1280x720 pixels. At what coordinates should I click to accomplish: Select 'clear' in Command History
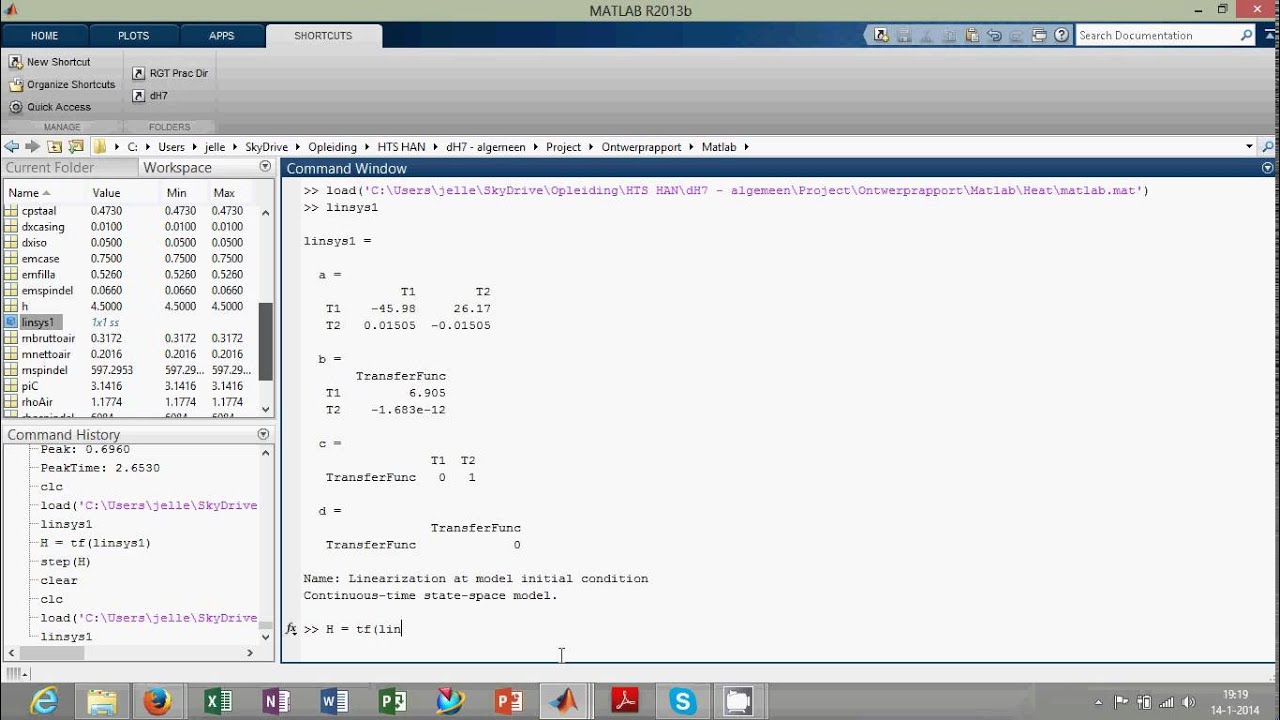(x=59, y=580)
